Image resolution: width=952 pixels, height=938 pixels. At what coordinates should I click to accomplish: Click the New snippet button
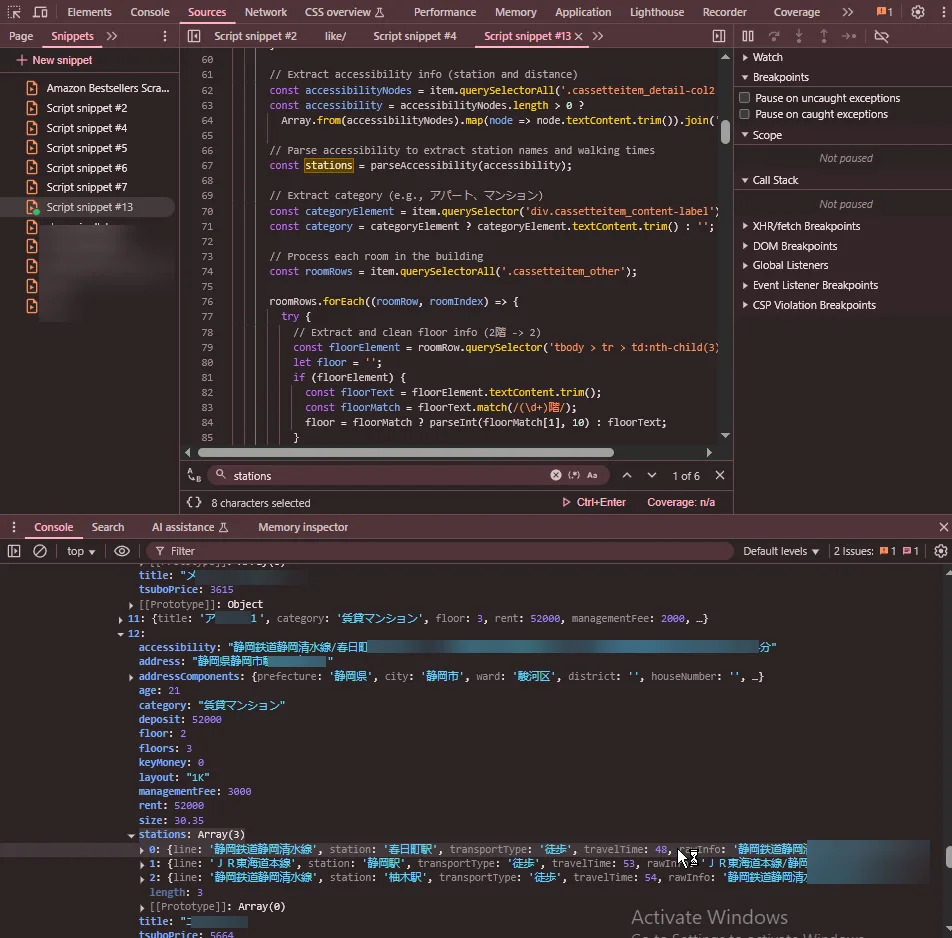(54, 60)
